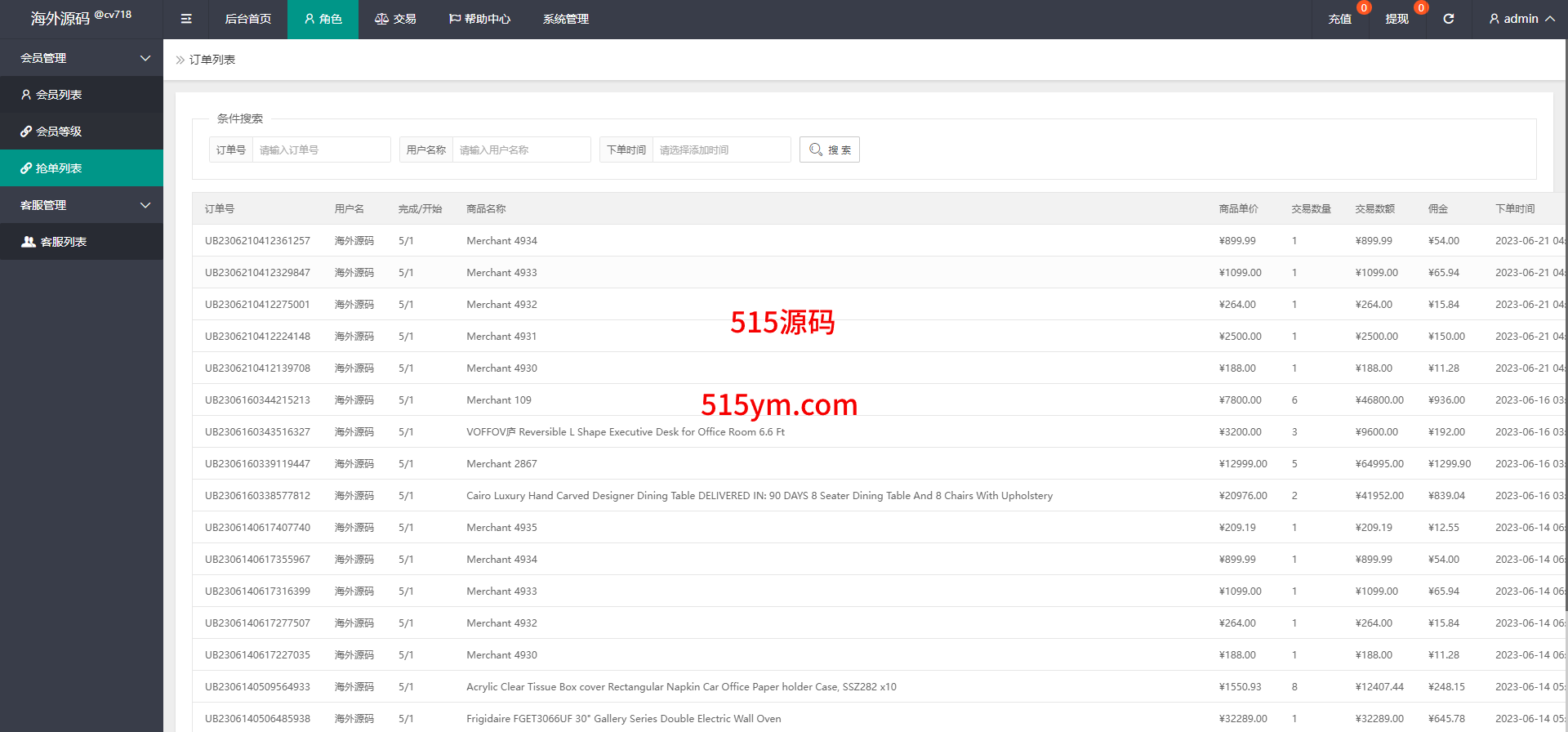The height and width of the screenshot is (732, 1568).
Task: Open the 帮助中心 top menu
Action: pyautogui.click(x=479, y=19)
